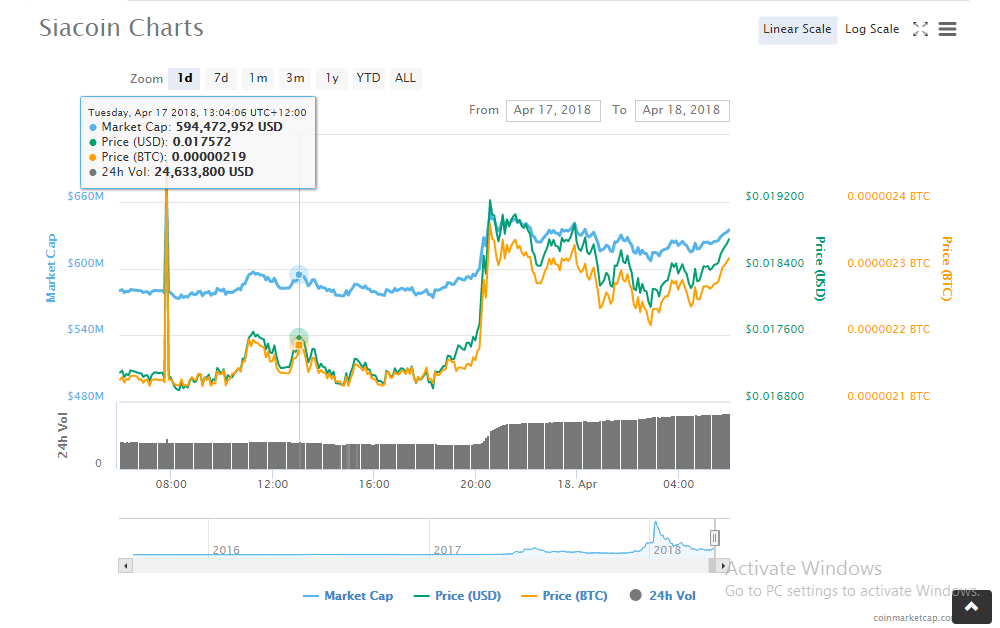
Task: Click the Price (USD) vertical axis title
Action: 820,268
